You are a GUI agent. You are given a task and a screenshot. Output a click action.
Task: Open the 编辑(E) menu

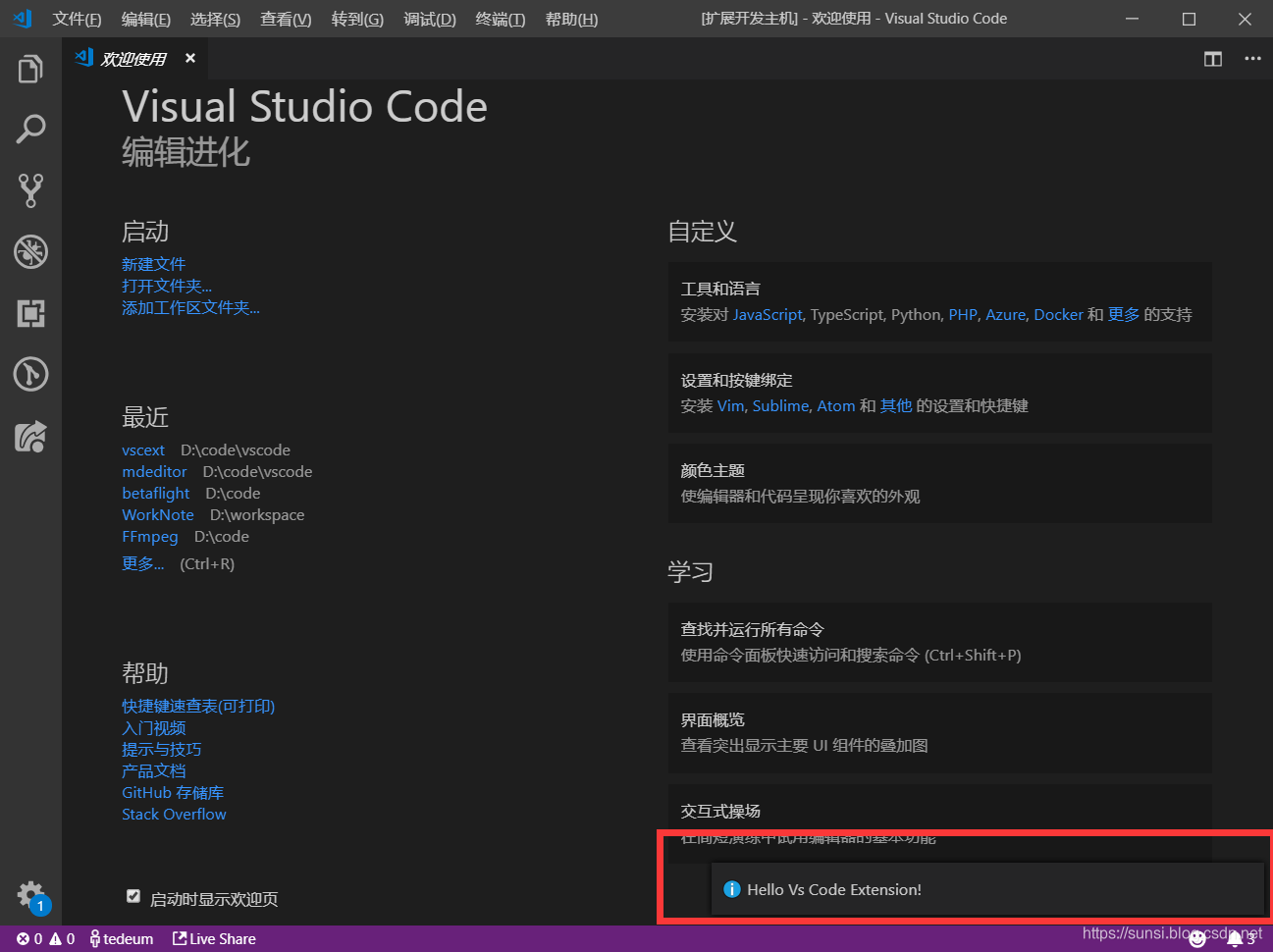pos(146,19)
